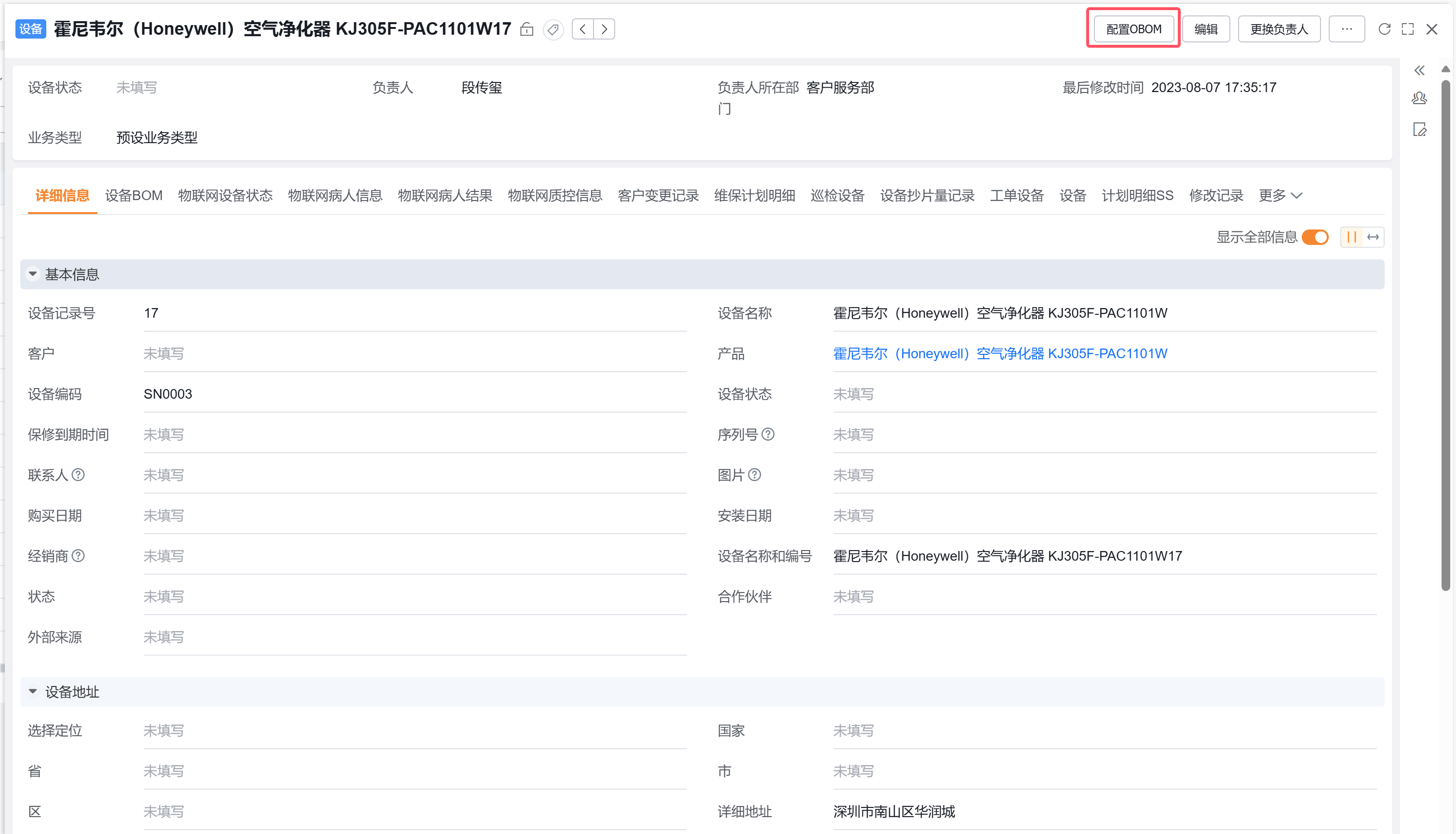Screen dimensions: 1456x834
Task: Click the 更换负责人 button
Action: point(1279,29)
